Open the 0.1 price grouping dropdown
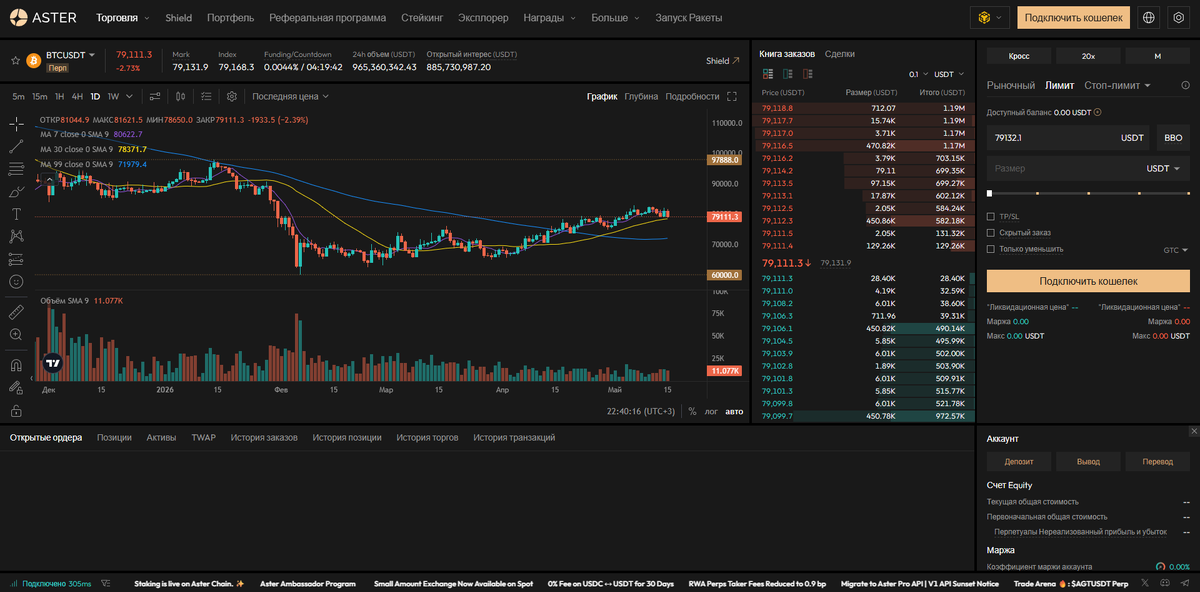The image size is (1200, 592). [x=918, y=74]
